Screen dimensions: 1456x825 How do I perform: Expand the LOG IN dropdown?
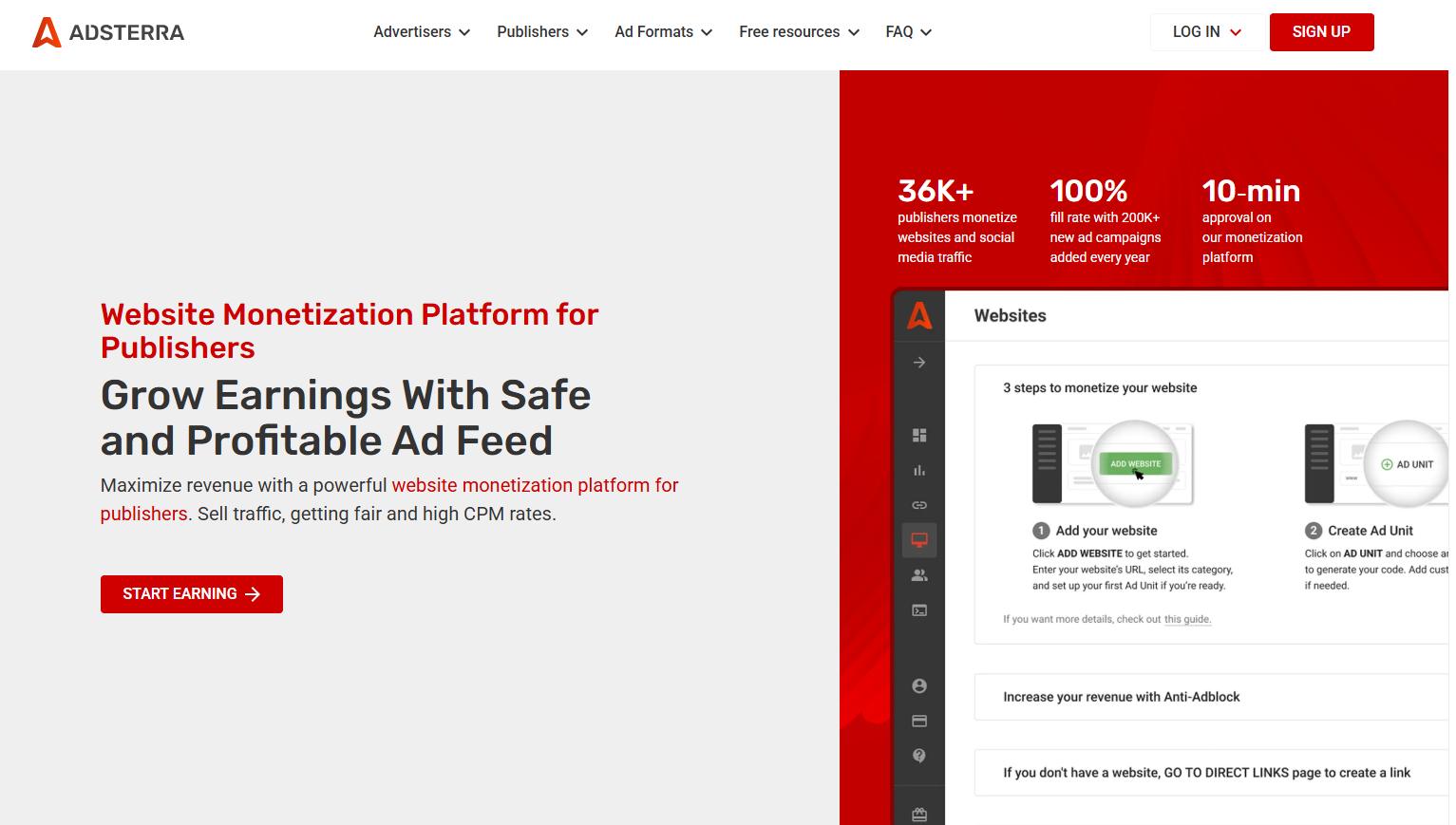(1206, 32)
